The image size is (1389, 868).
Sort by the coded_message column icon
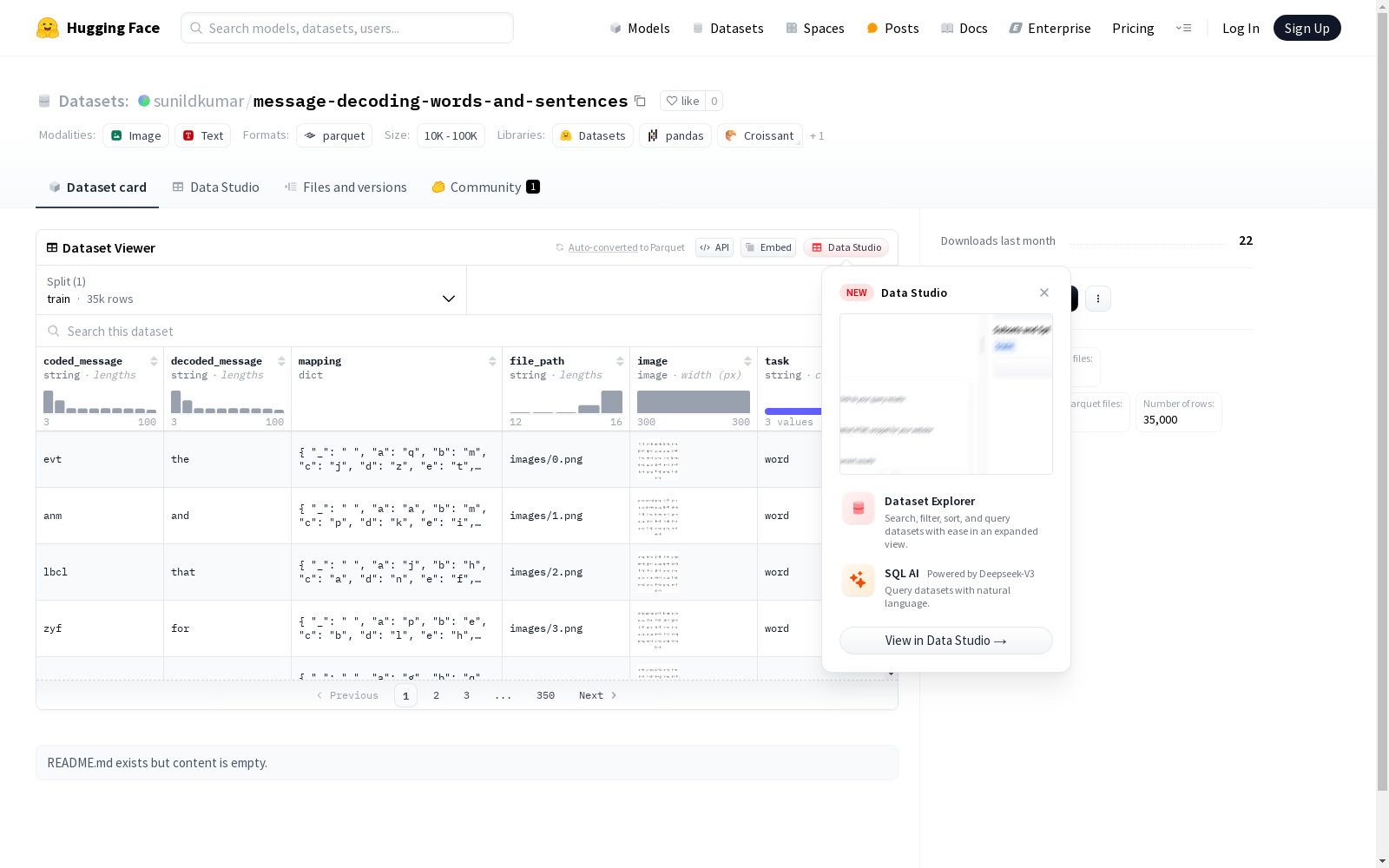[154, 361]
